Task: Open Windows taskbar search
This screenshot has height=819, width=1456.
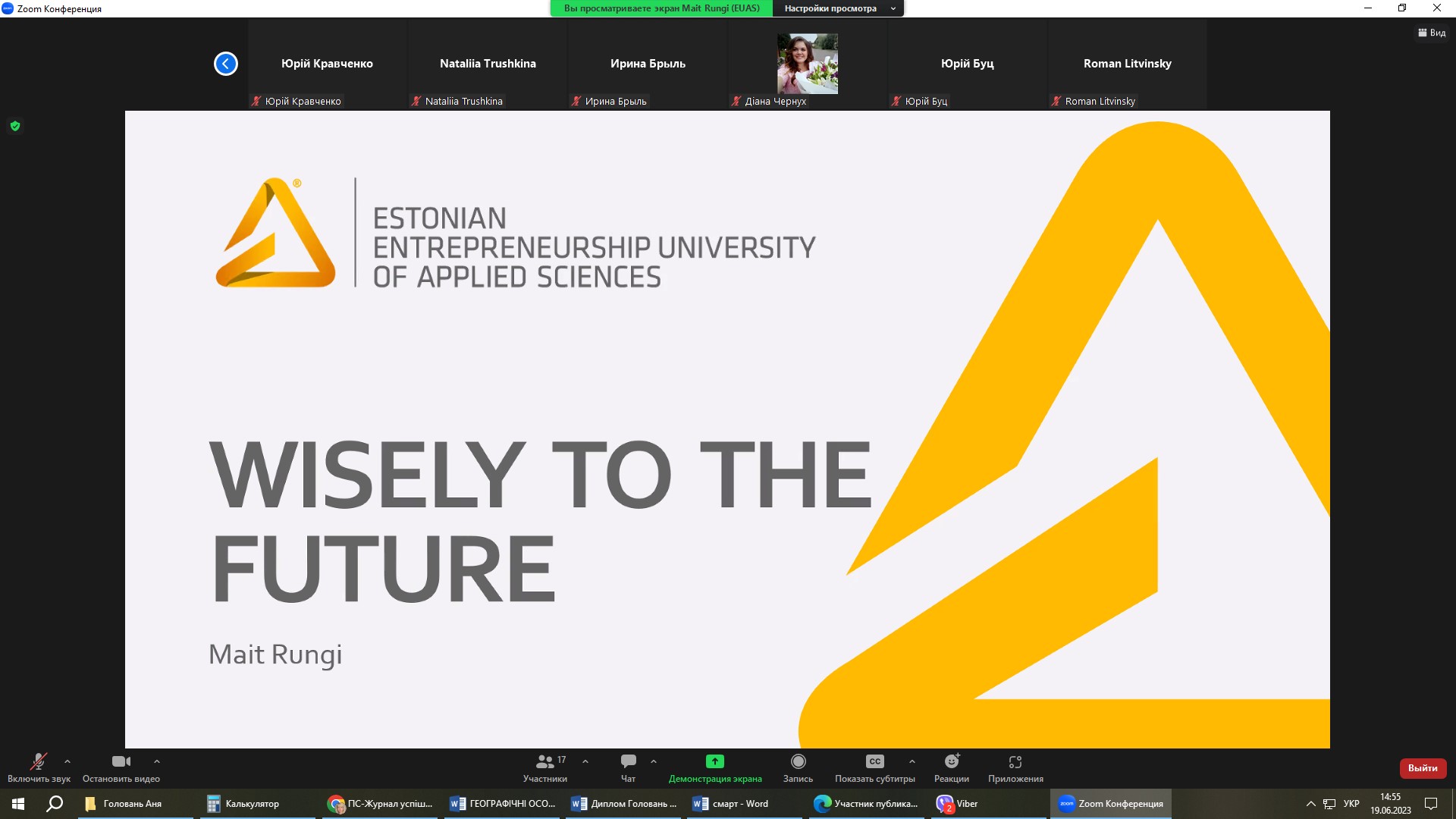Action: [55, 804]
